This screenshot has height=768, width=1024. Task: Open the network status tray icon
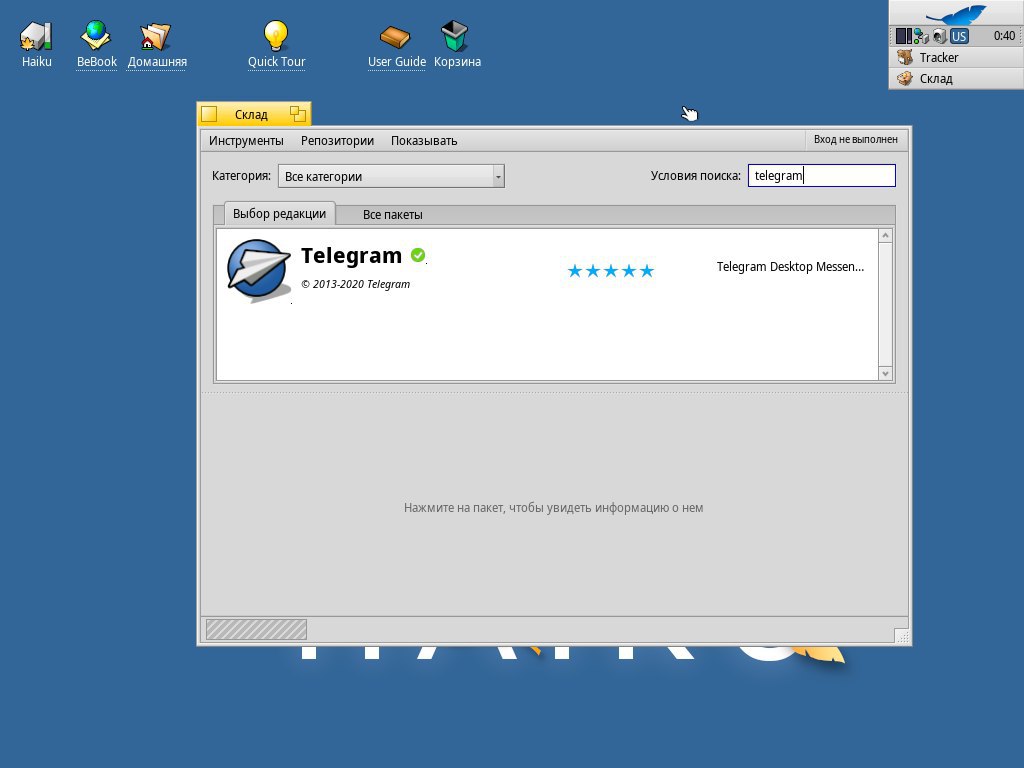921,36
